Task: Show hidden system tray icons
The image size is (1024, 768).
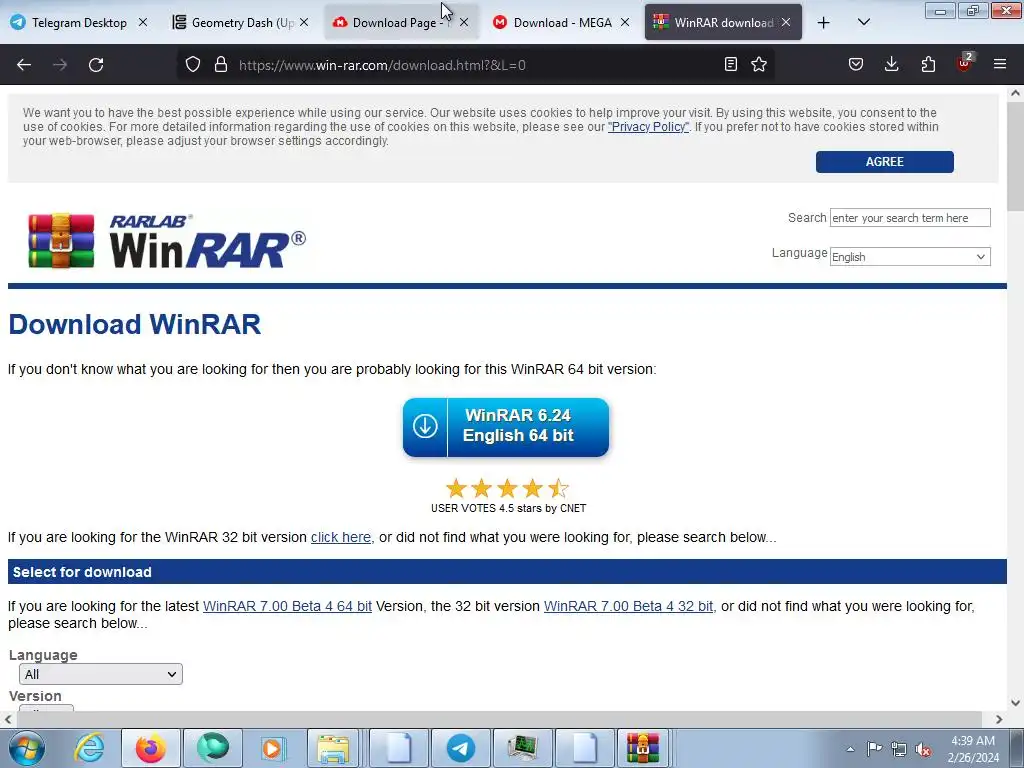Action: pyautogui.click(x=850, y=749)
